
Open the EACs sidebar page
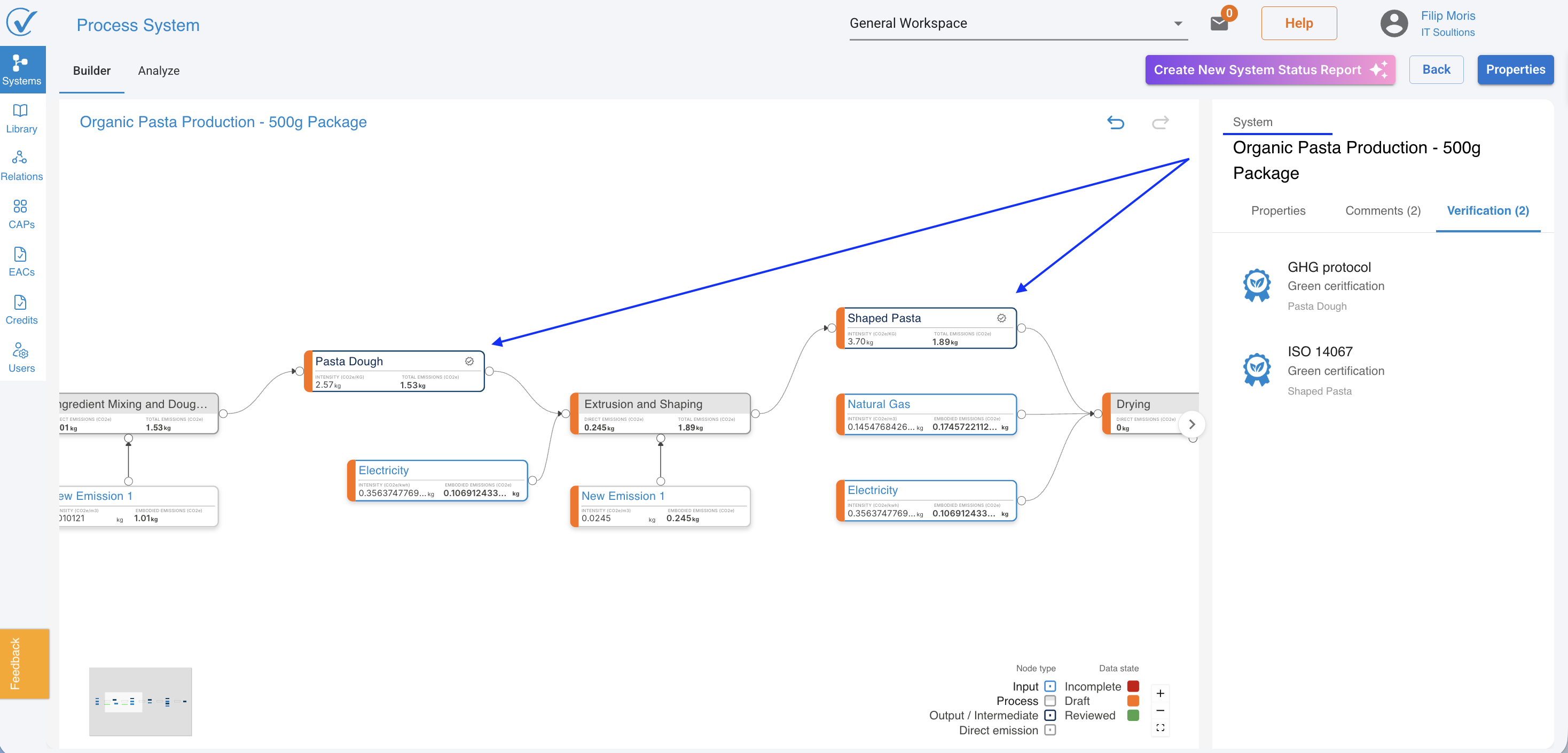pyautogui.click(x=21, y=262)
